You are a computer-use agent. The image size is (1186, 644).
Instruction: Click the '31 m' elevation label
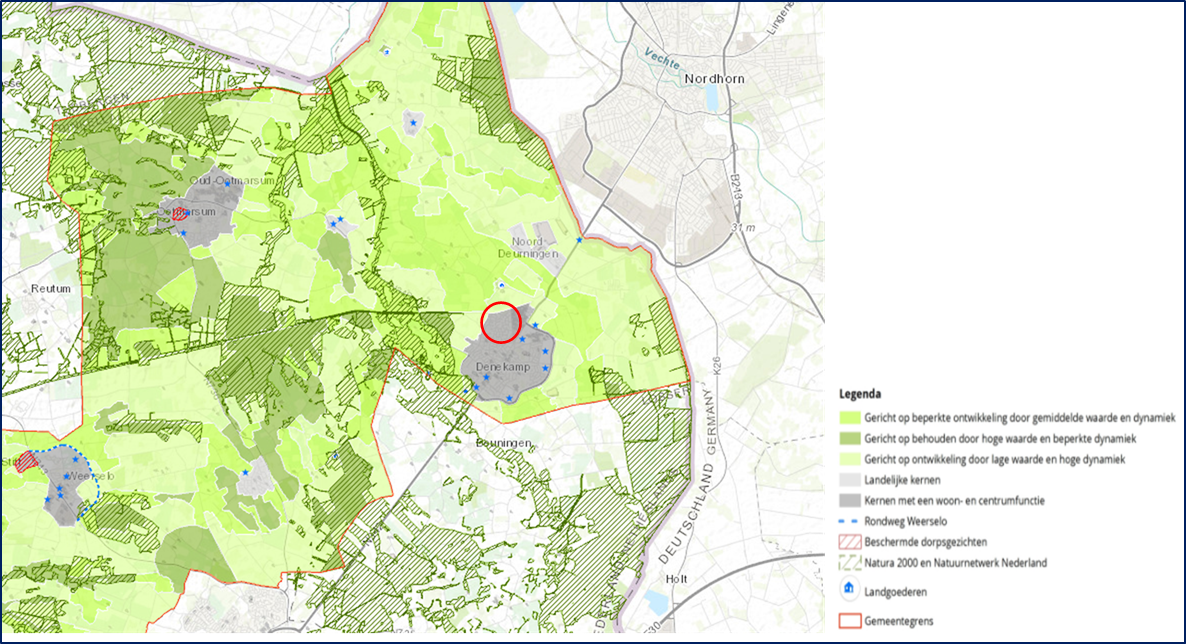(x=744, y=228)
